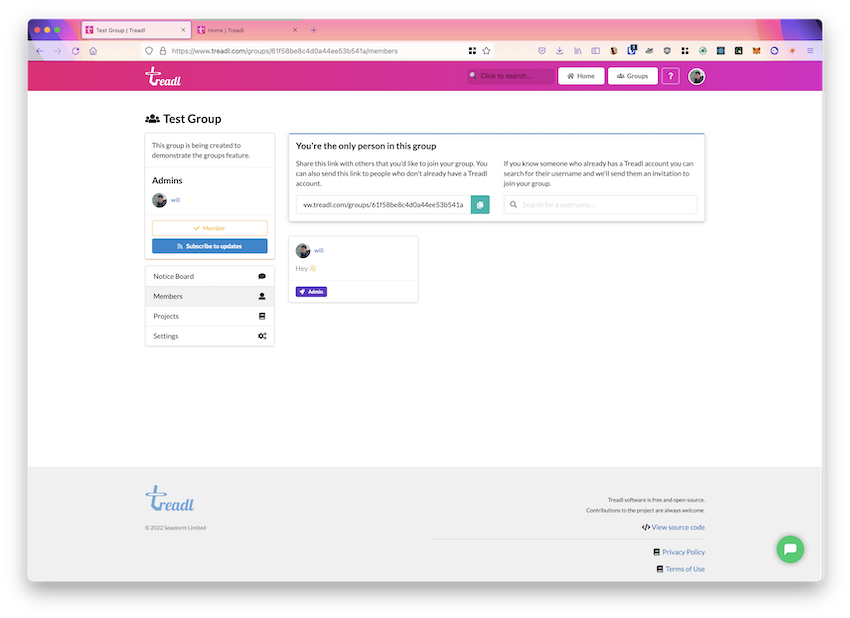850x618 pixels.
Task: Click the Groups button in header
Action: point(633,76)
